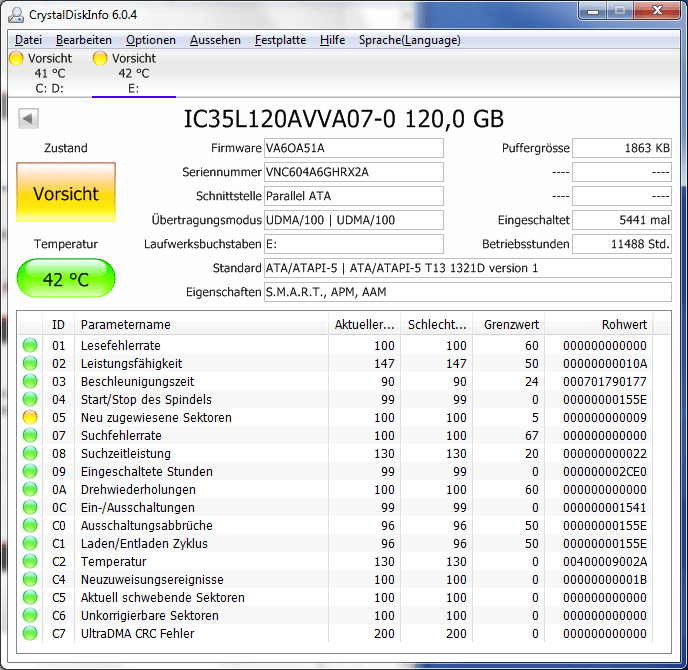Open the Optionen menu
Image resolution: width=688 pixels, height=670 pixels.
150,40
